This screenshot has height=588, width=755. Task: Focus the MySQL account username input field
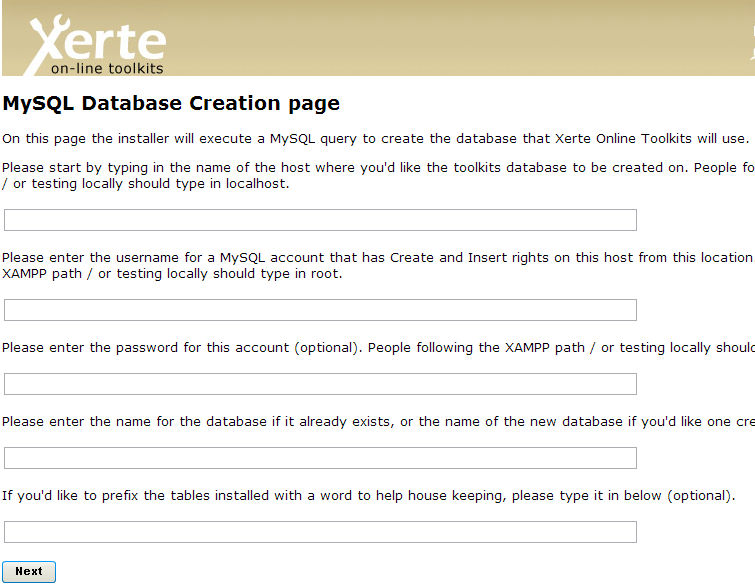click(x=320, y=310)
